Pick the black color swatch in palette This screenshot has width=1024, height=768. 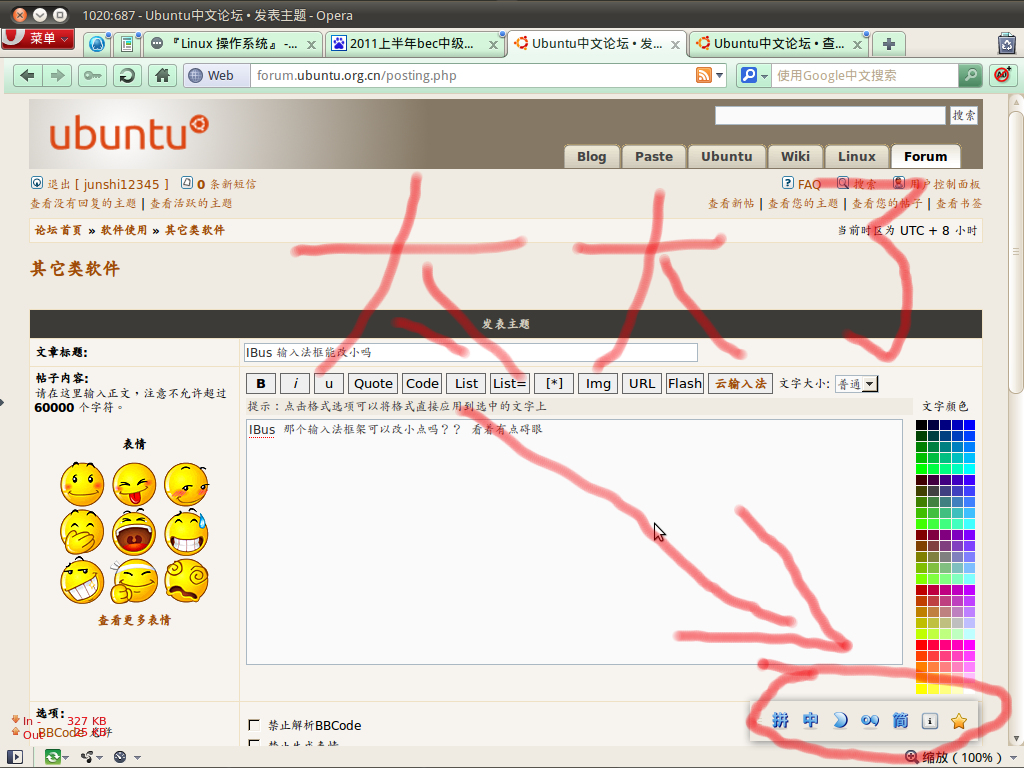coord(921,424)
